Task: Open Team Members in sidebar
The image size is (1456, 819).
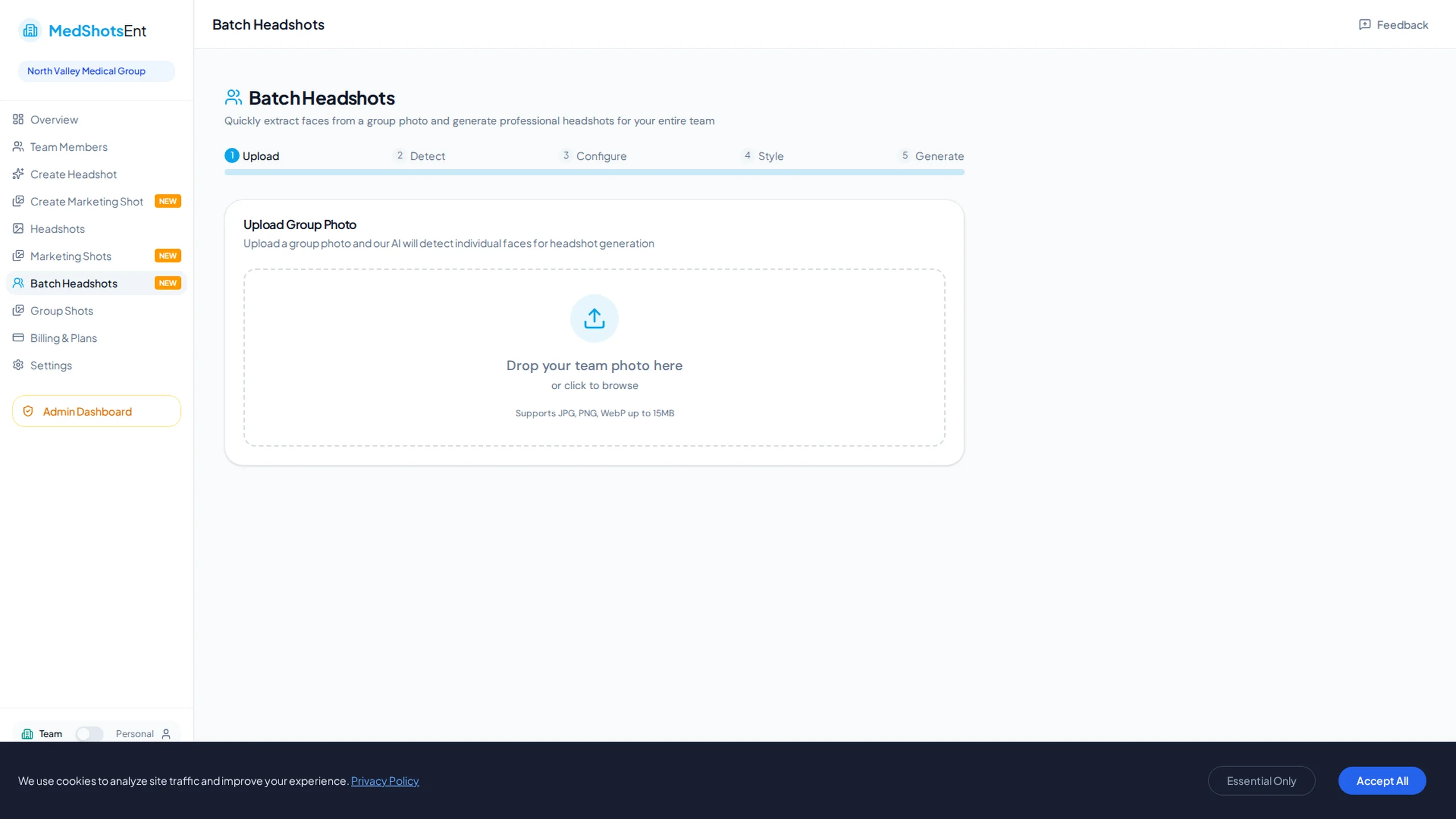Action: coord(68,147)
